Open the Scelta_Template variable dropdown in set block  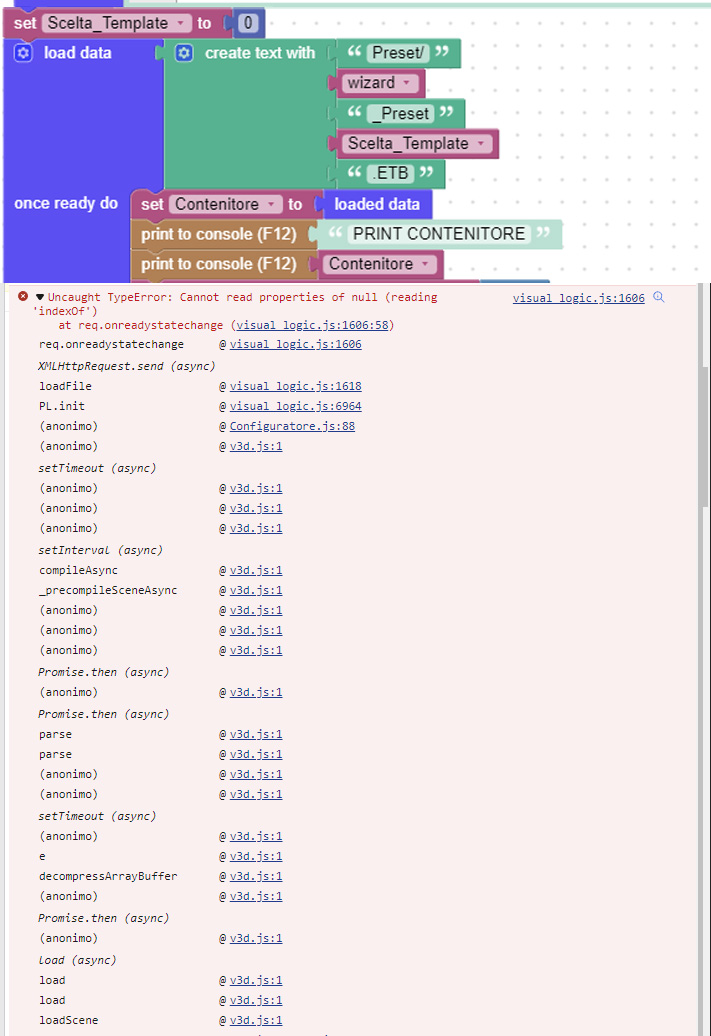(180, 23)
